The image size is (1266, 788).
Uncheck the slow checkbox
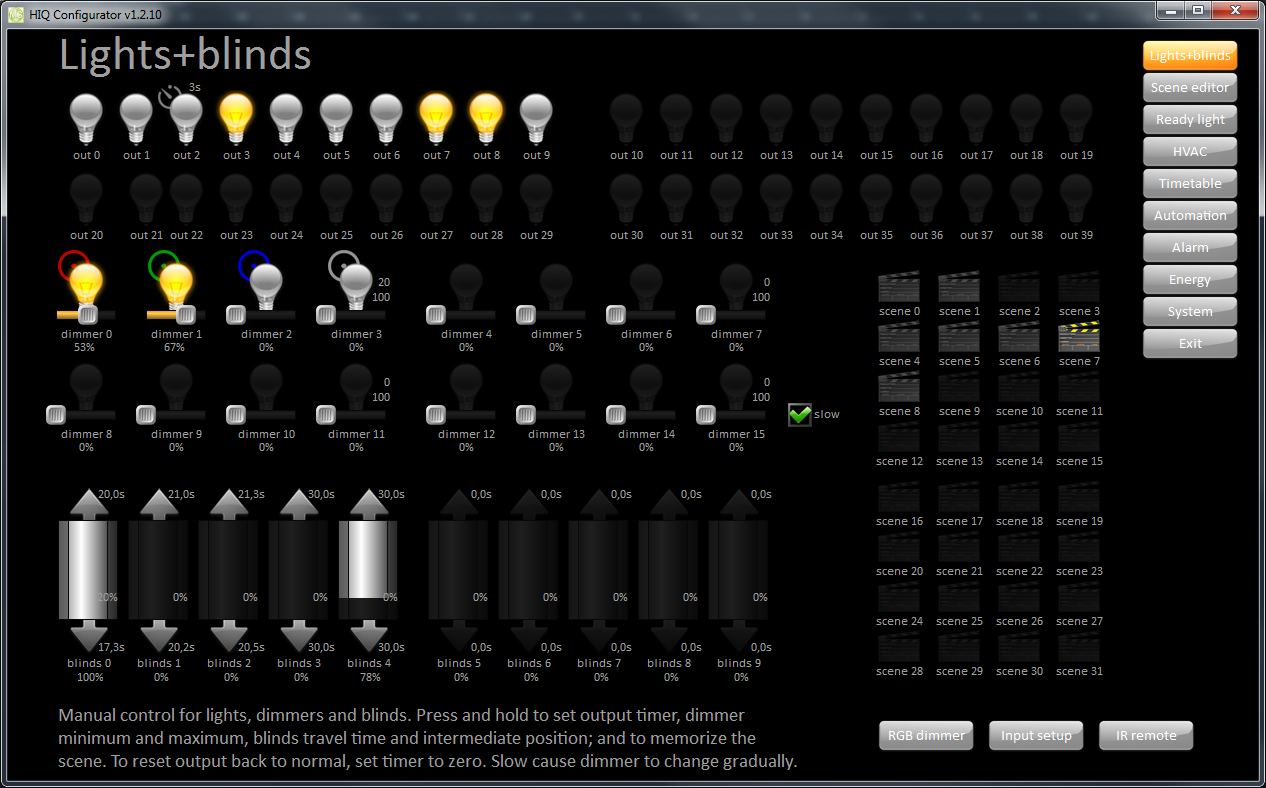[799, 414]
